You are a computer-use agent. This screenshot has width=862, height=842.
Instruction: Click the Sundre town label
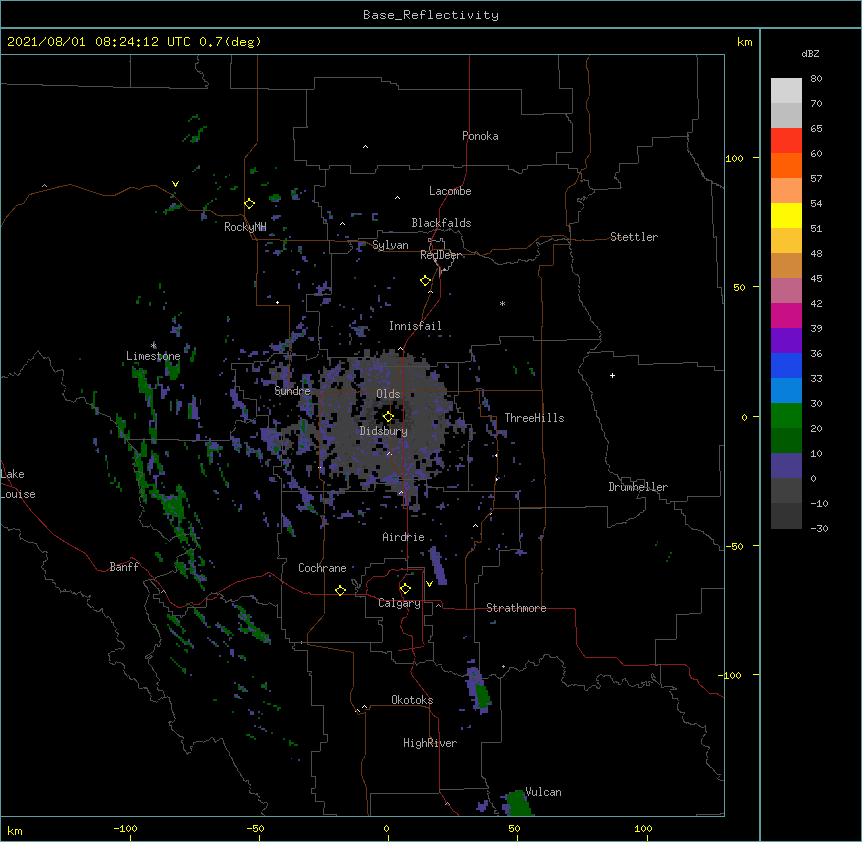292,391
